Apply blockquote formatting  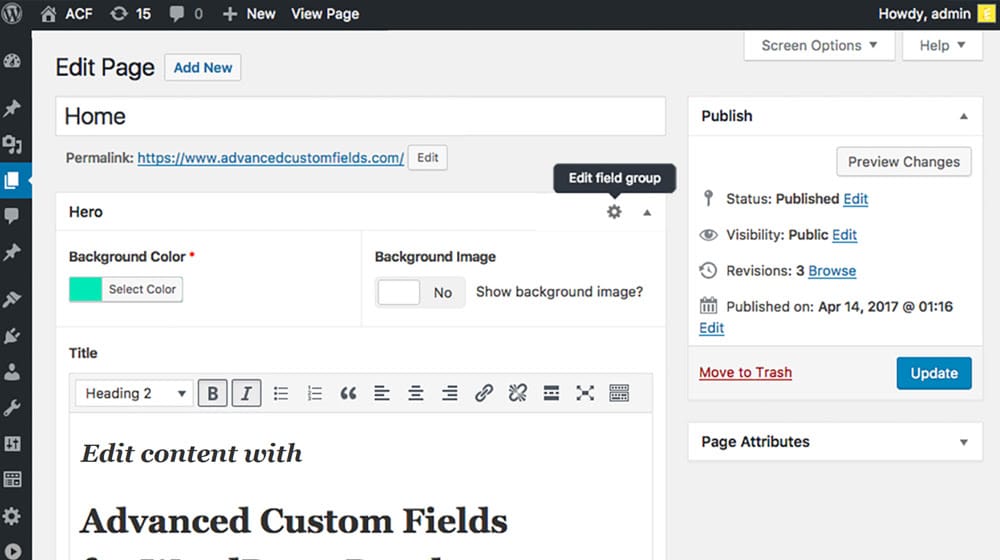pyautogui.click(x=348, y=393)
